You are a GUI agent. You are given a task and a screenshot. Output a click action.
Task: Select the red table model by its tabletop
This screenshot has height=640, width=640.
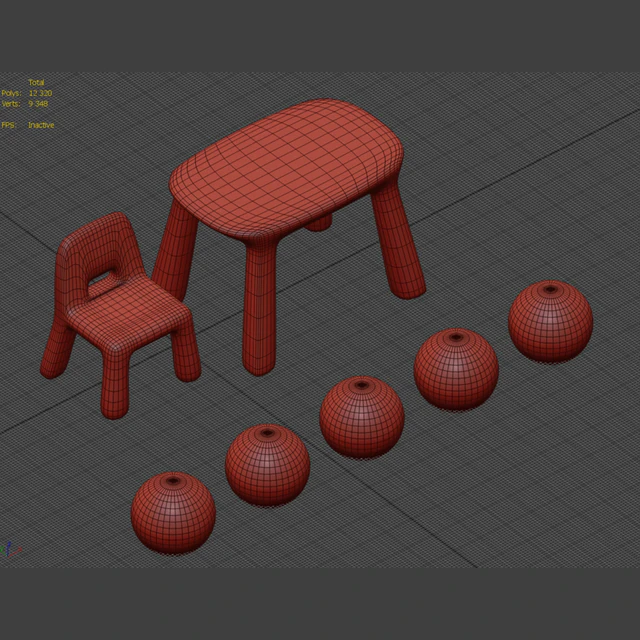click(287, 167)
